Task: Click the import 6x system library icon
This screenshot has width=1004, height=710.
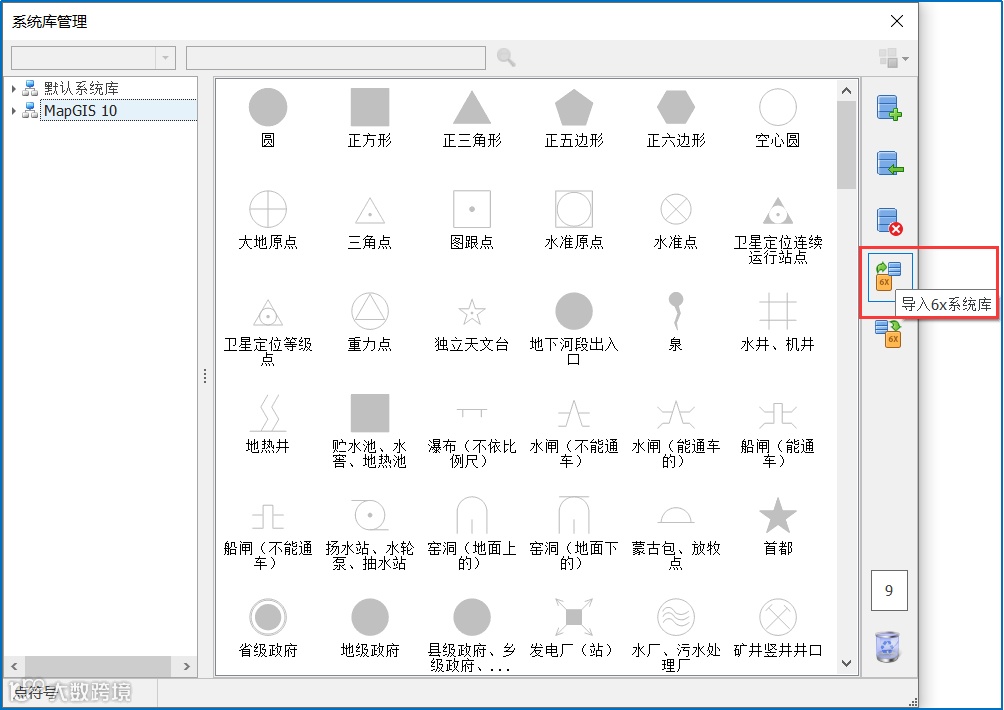Action: click(x=889, y=277)
